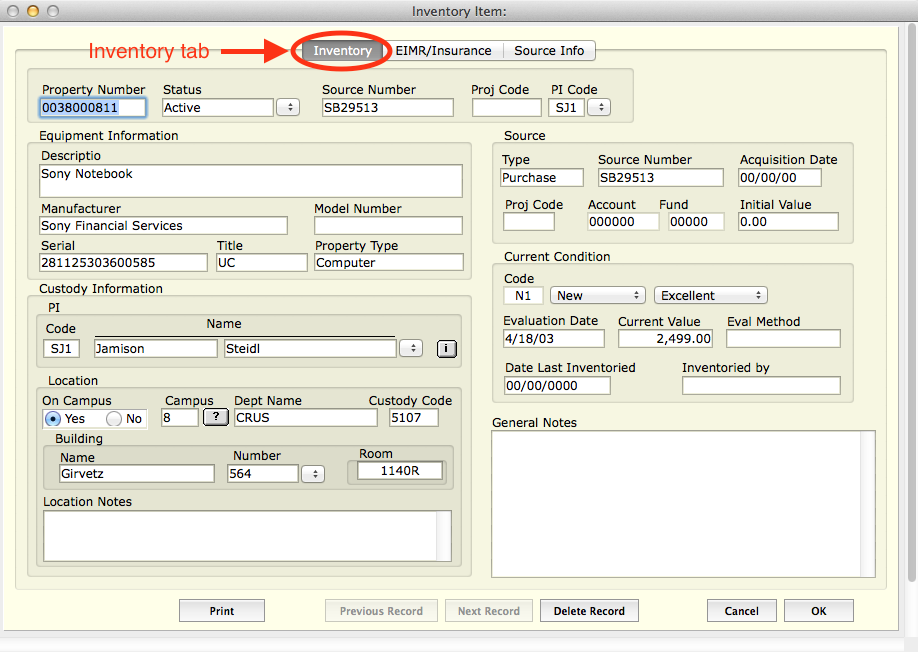Viewport: 918px width, 652px height.
Task: Focus the Model Number field
Action: [388, 226]
